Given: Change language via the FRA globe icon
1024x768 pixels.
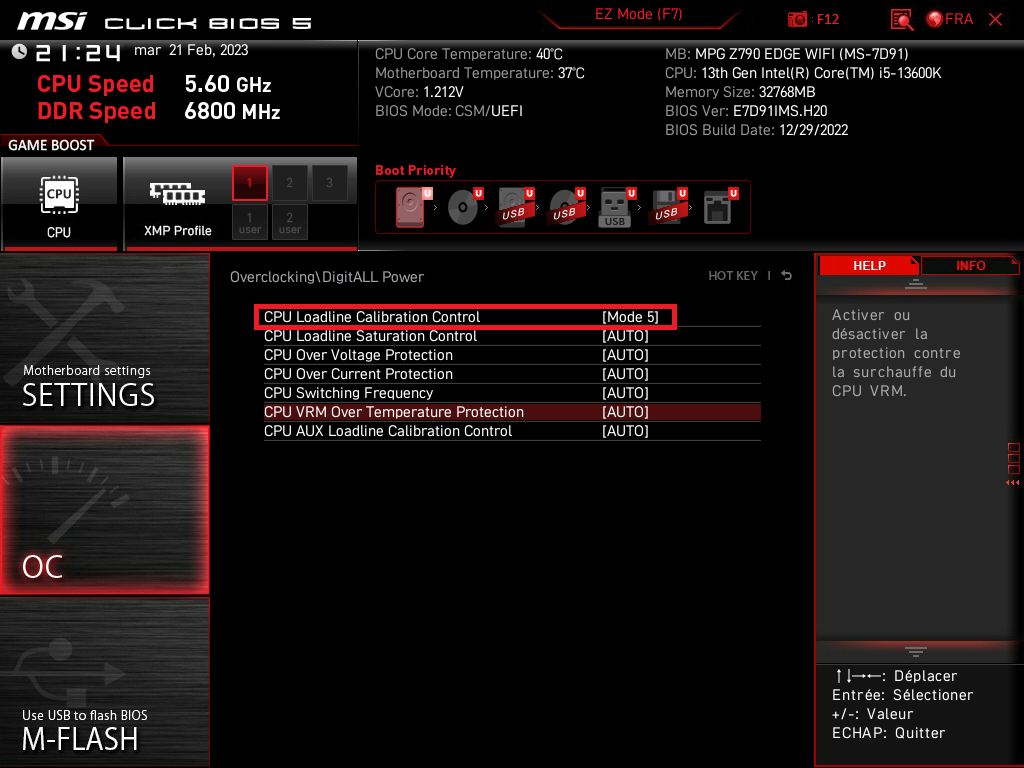Looking at the screenshot, I should [x=950, y=19].
